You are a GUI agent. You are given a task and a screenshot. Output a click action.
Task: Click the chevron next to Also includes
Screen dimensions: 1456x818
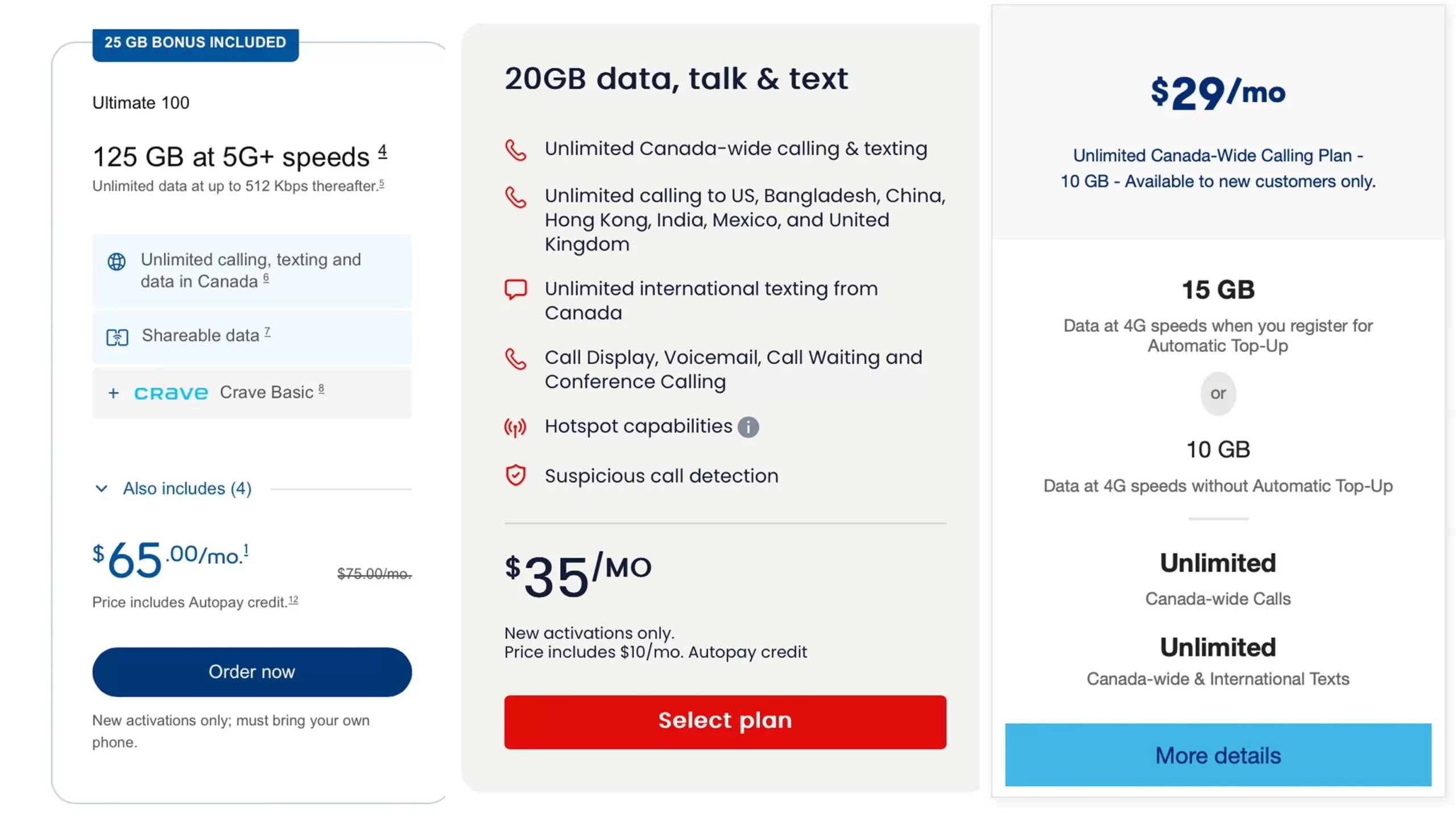pos(101,488)
